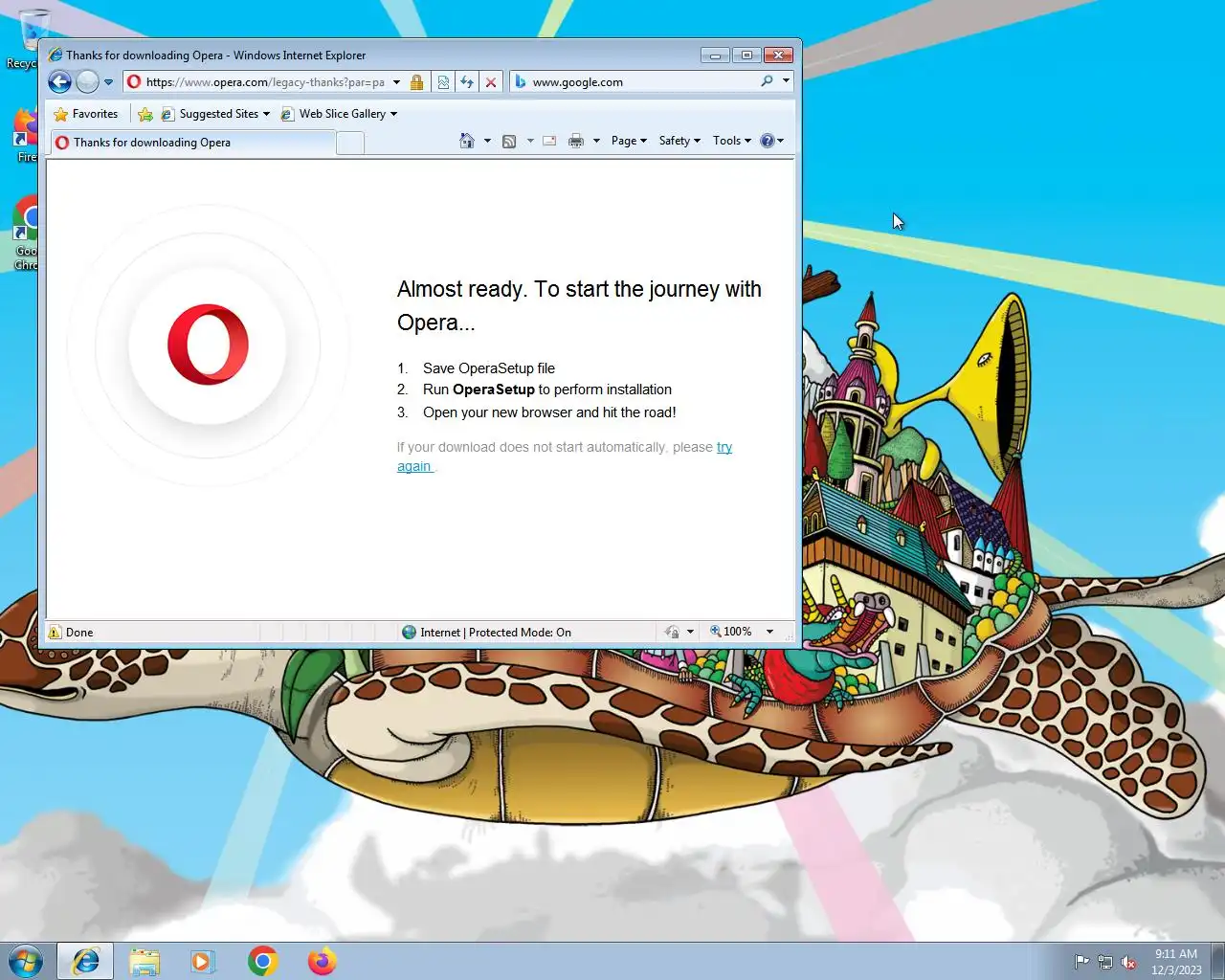Go back using the Back arrow button
1225x980 pixels.
click(x=59, y=82)
